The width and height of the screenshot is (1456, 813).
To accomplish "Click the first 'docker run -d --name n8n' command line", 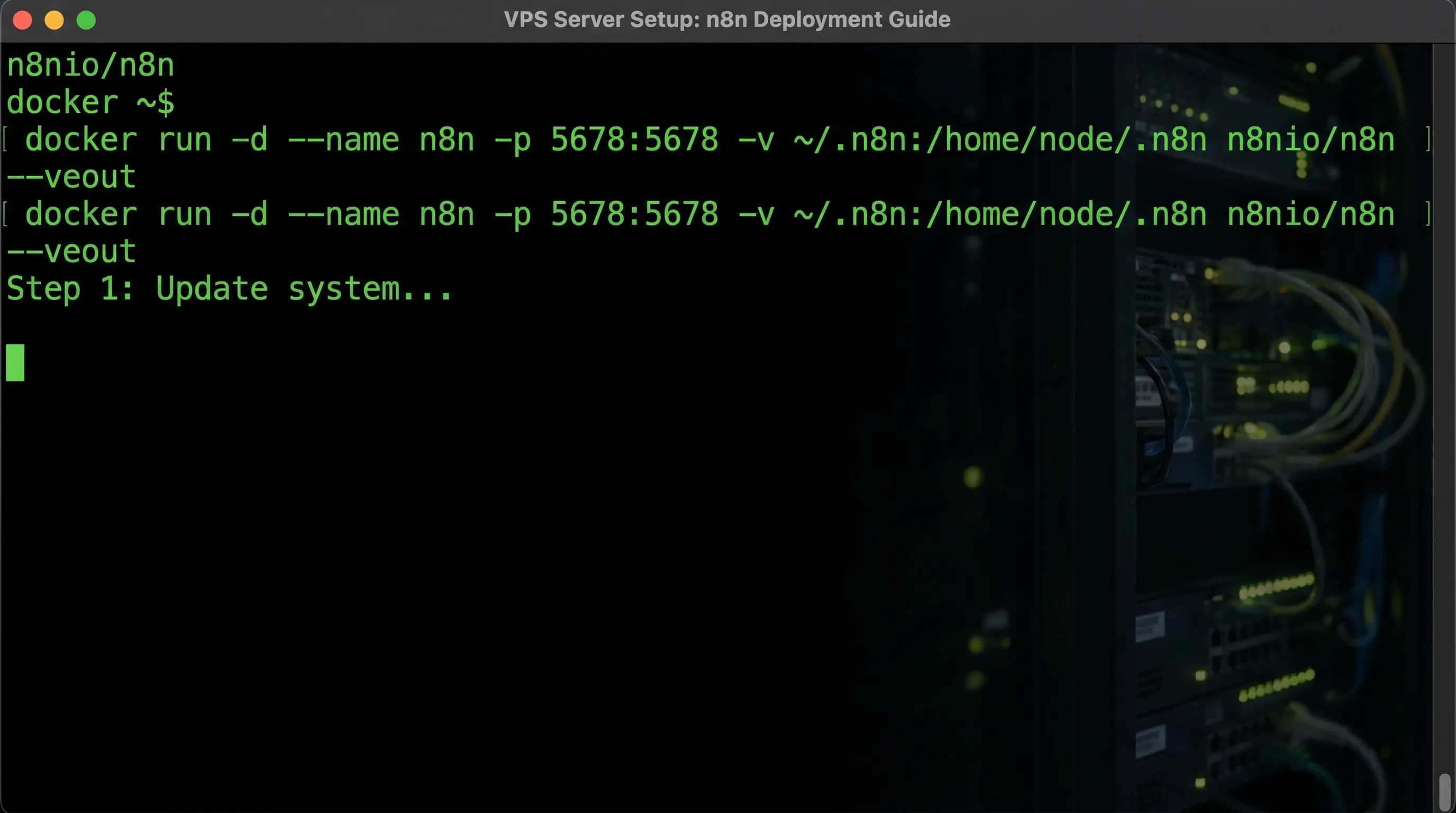I will (x=710, y=140).
